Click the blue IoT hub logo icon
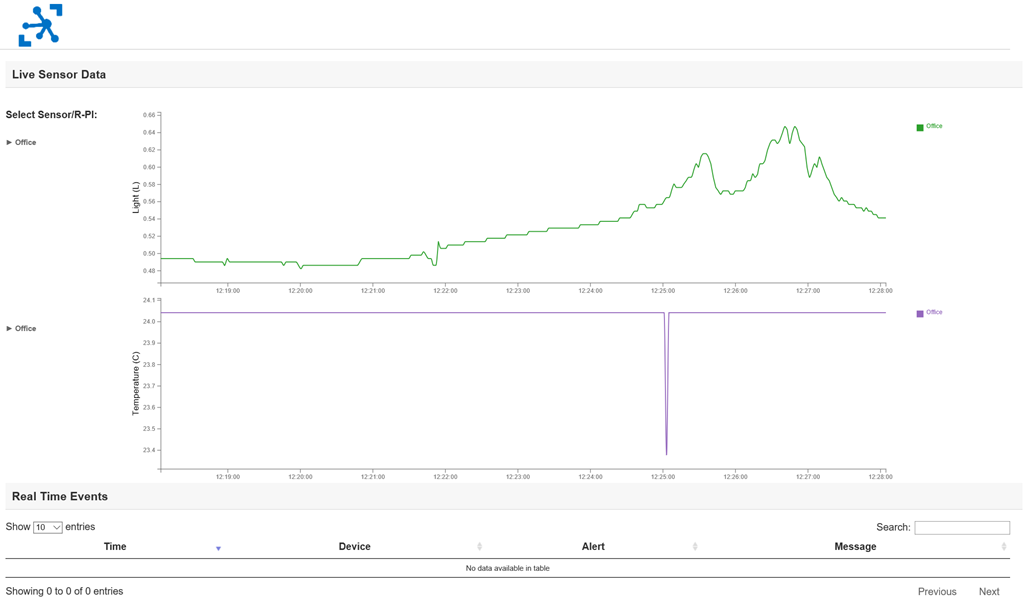The width and height of the screenshot is (1024, 610). coord(40,25)
